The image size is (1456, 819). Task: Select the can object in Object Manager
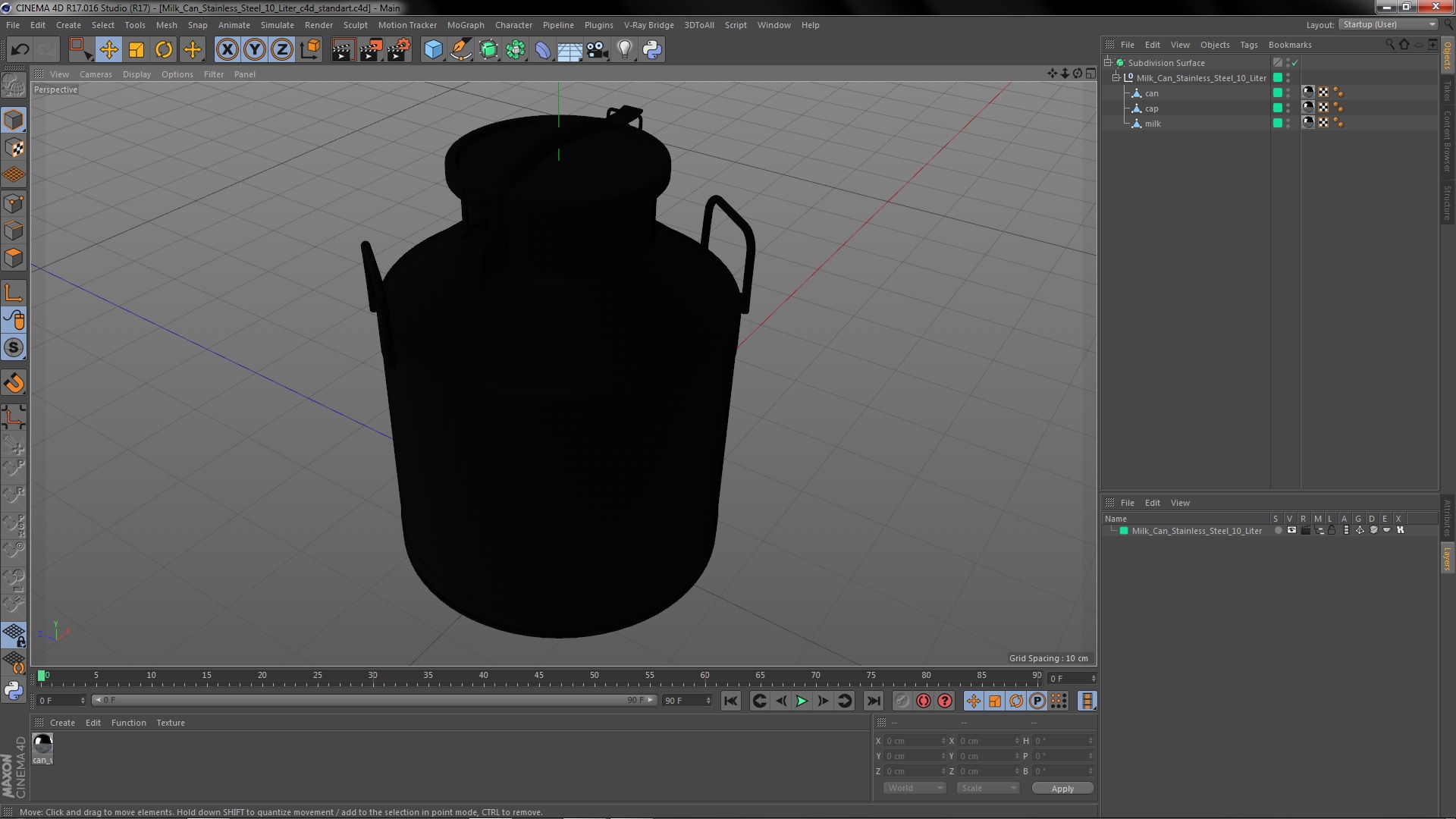pos(1152,93)
